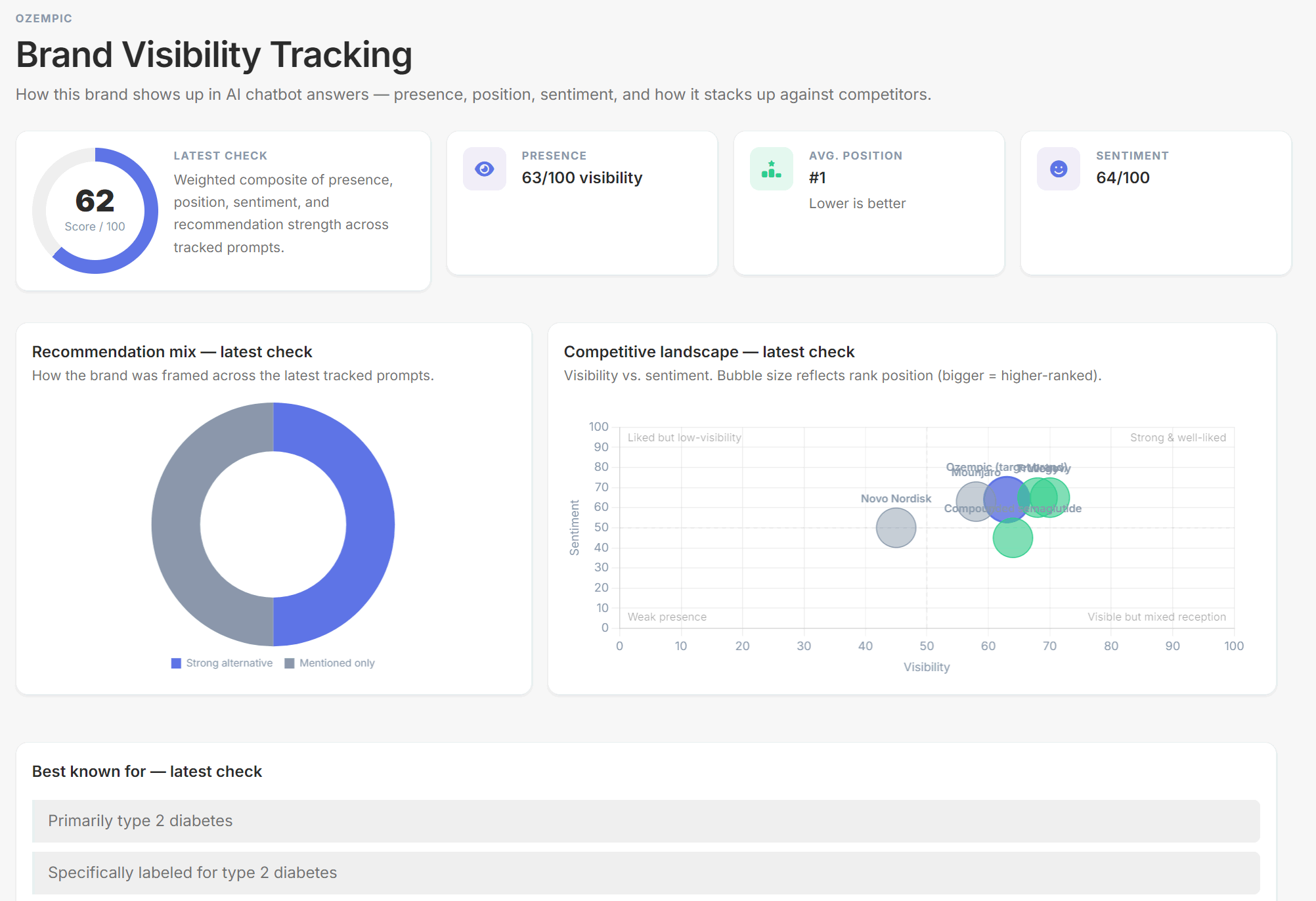Click the blue Strong alternative donut segment
The height and width of the screenshot is (901, 1316).
[x=370, y=524]
